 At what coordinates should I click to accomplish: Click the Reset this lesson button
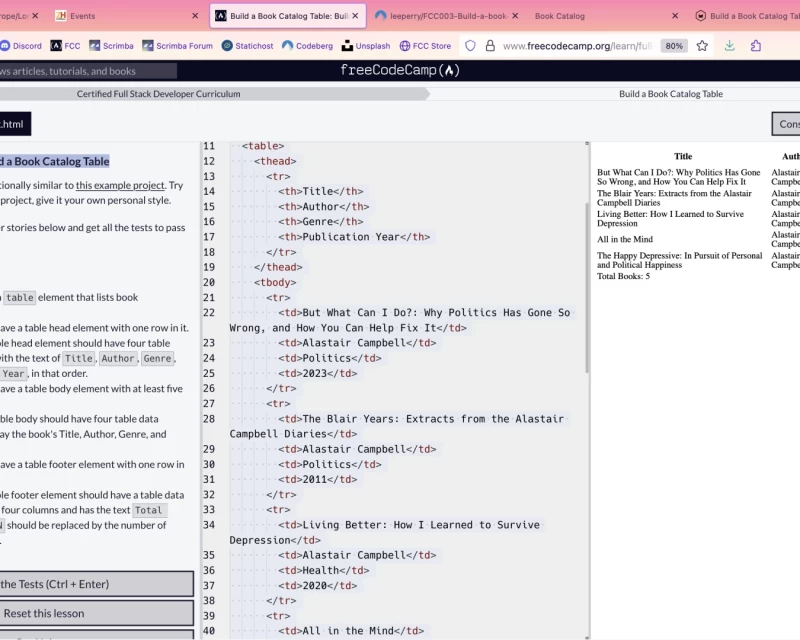[95, 613]
